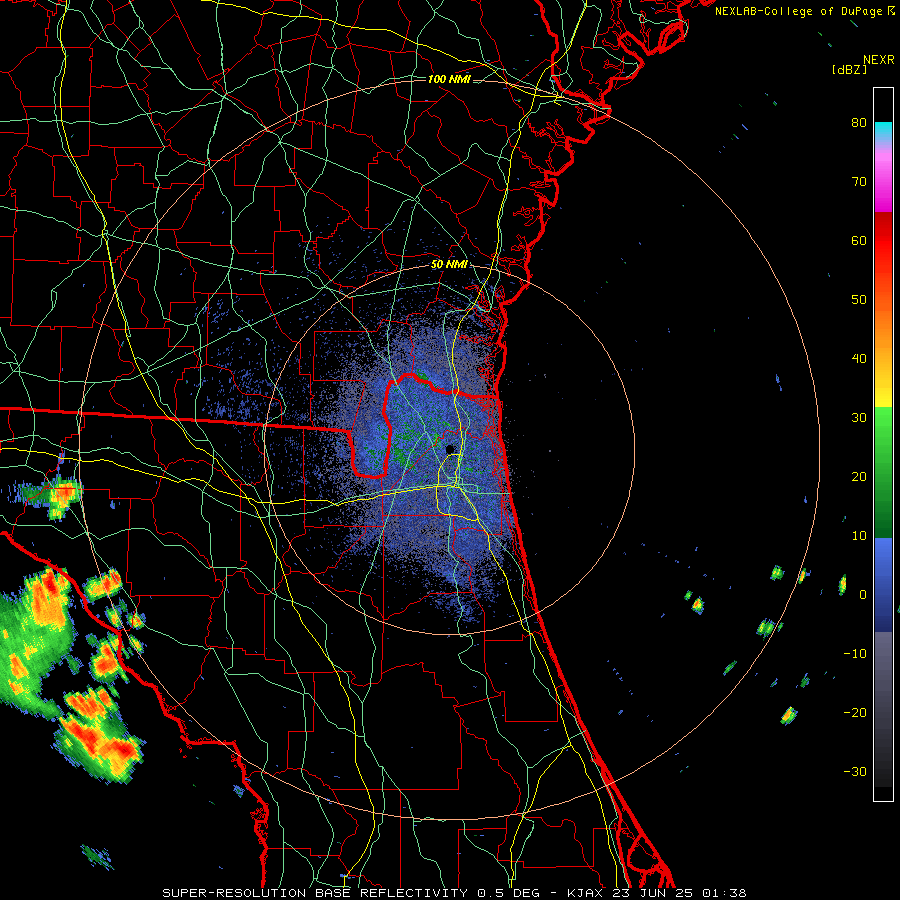Viewport: 900px width, 900px height.
Task: Click the 70 value on the dBZ scale
Action: coord(859,182)
